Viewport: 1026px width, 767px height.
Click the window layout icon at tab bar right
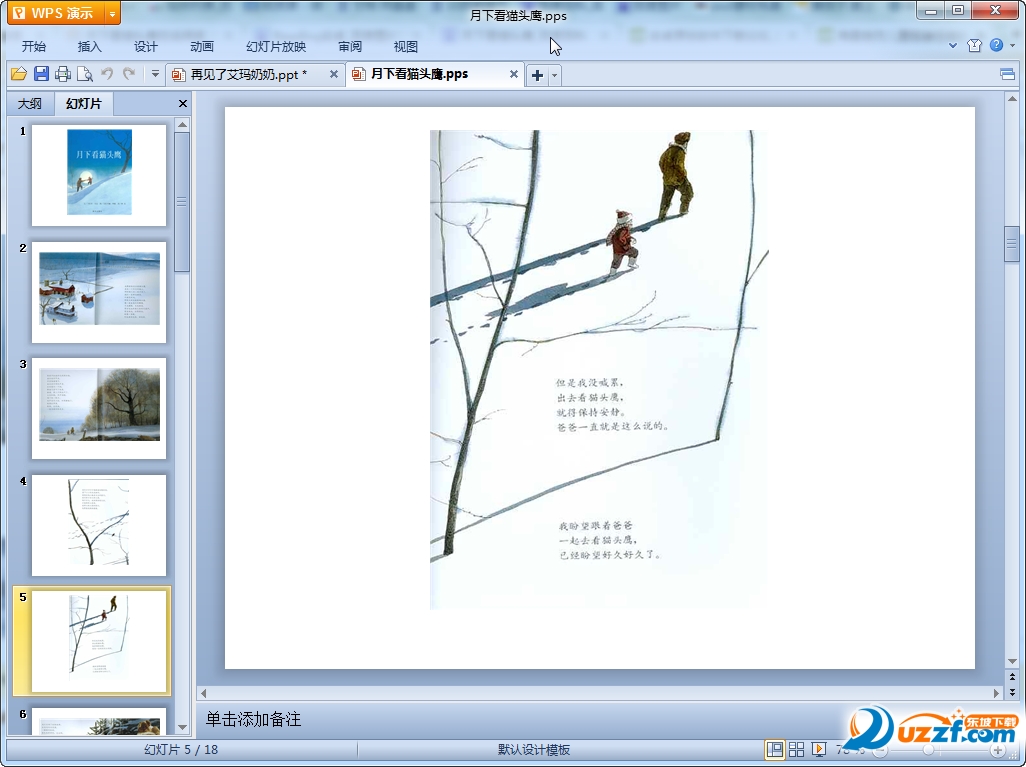tap(1008, 74)
